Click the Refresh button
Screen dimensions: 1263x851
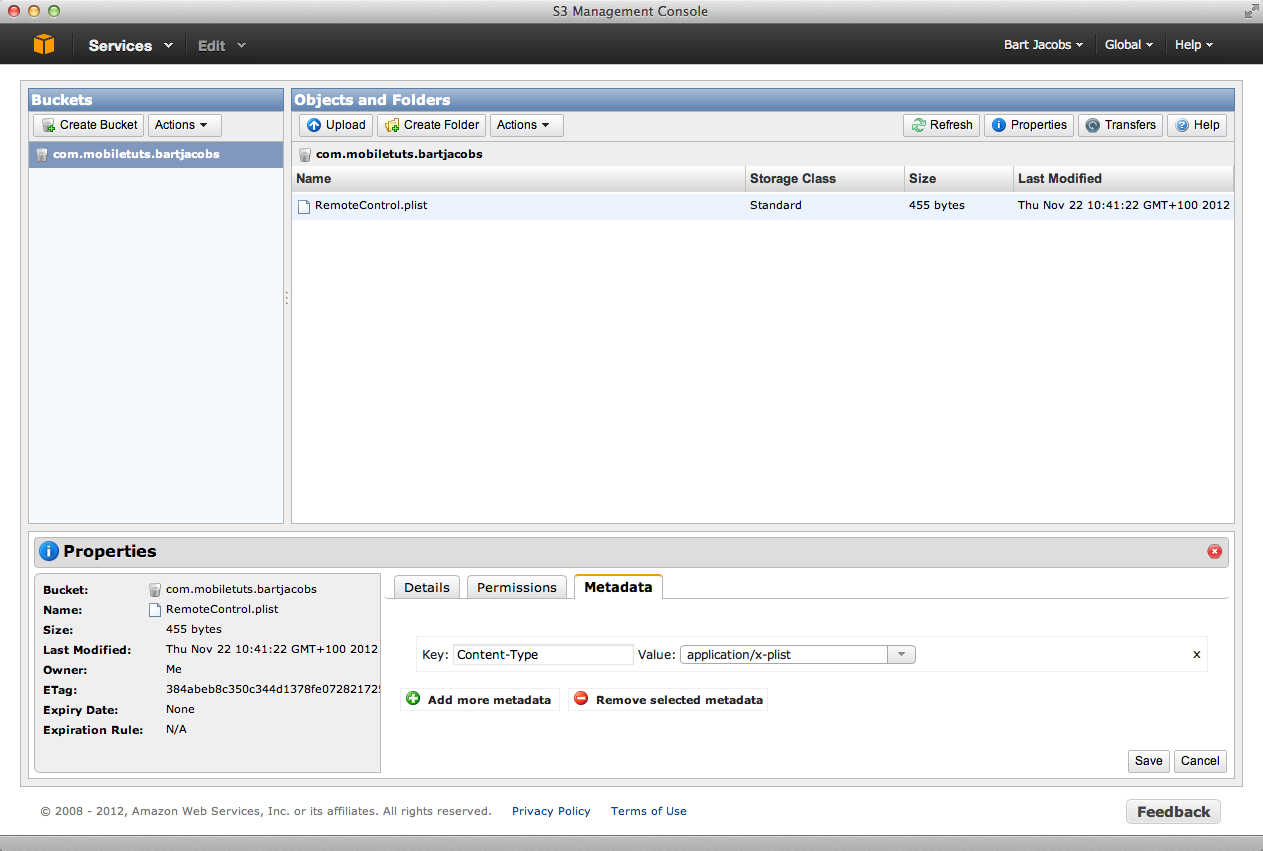click(942, 125)
